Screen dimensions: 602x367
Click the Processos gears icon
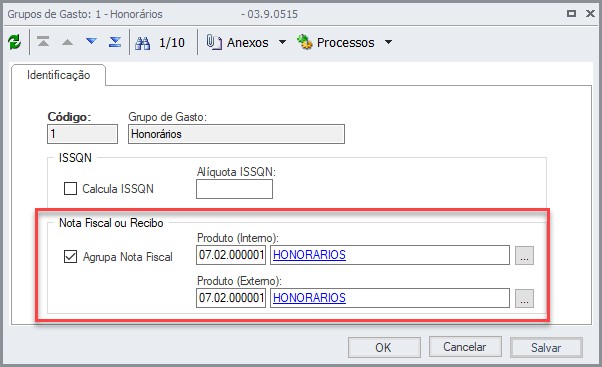point(305,42)
